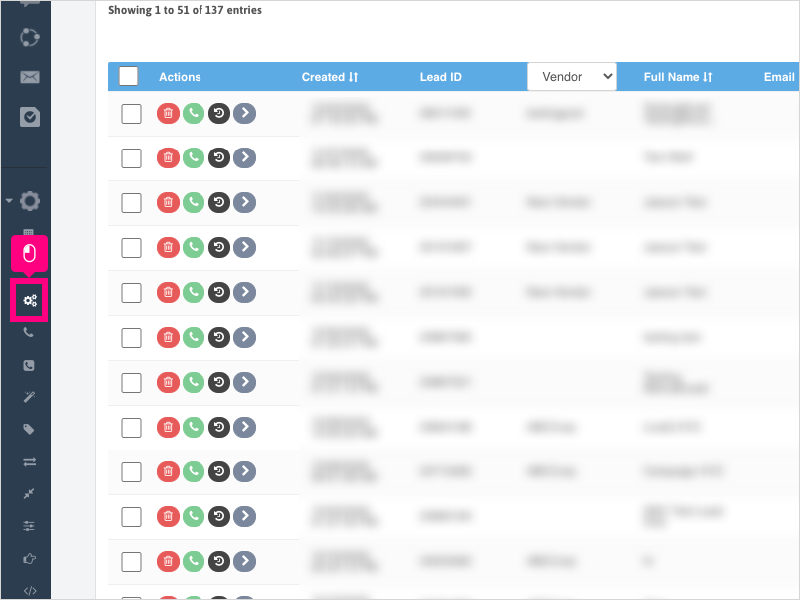800x600 pixels.
Task: Check the ninth lead row checkbox
Action: pyautogui.click(x=131, y=472)
